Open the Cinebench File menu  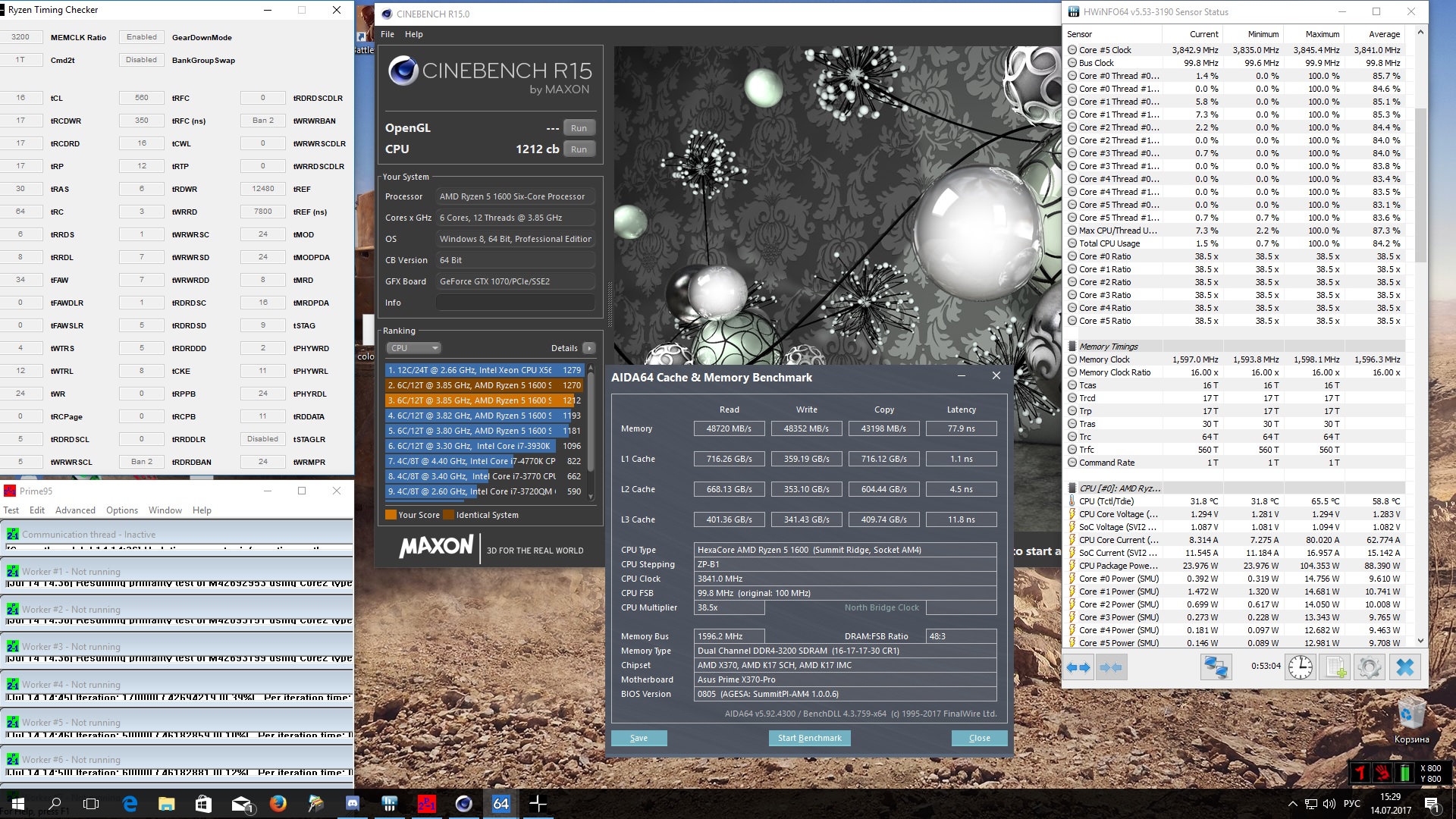point(388,34)
